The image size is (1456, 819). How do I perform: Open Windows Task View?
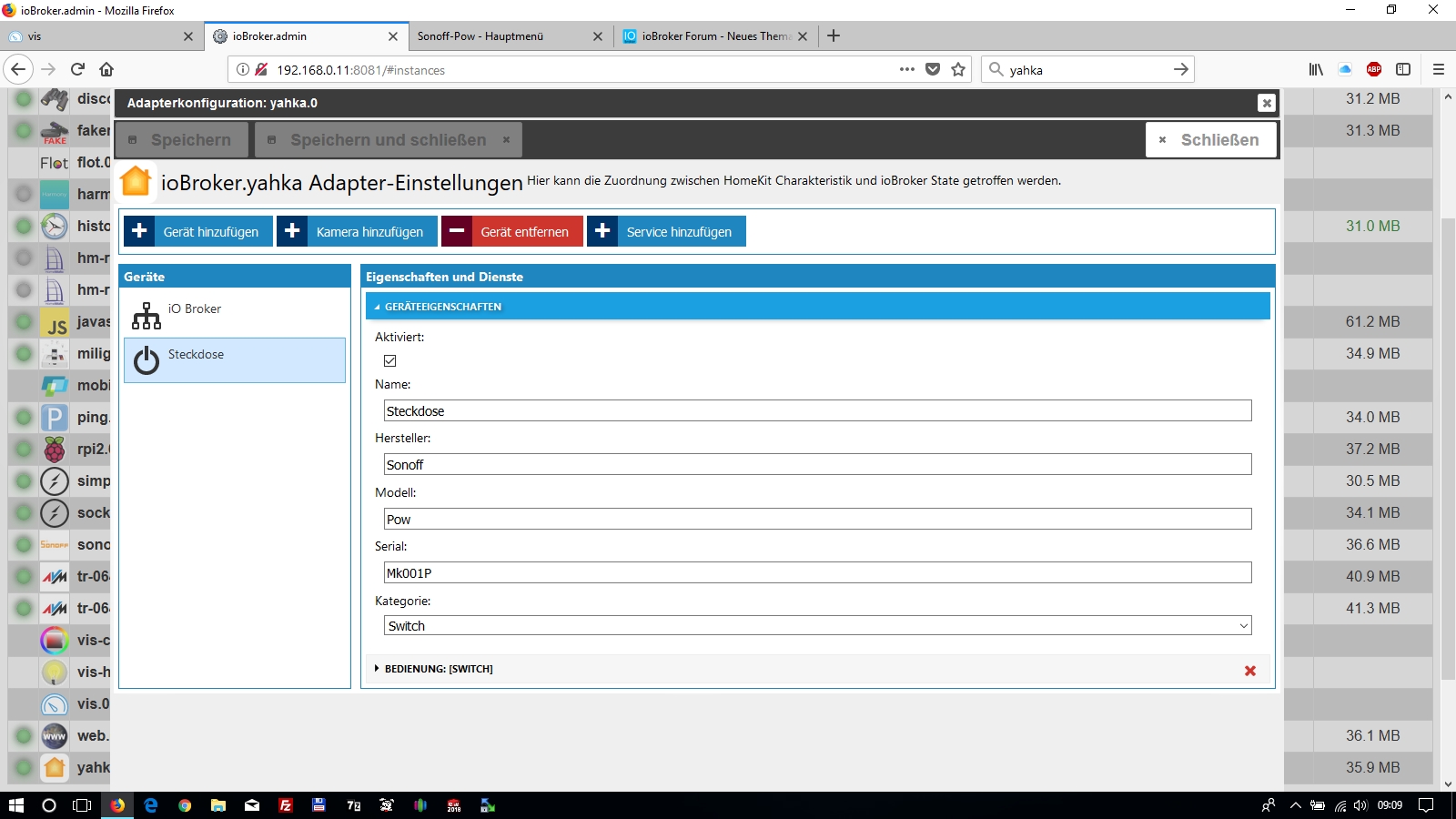click(82, 805)
